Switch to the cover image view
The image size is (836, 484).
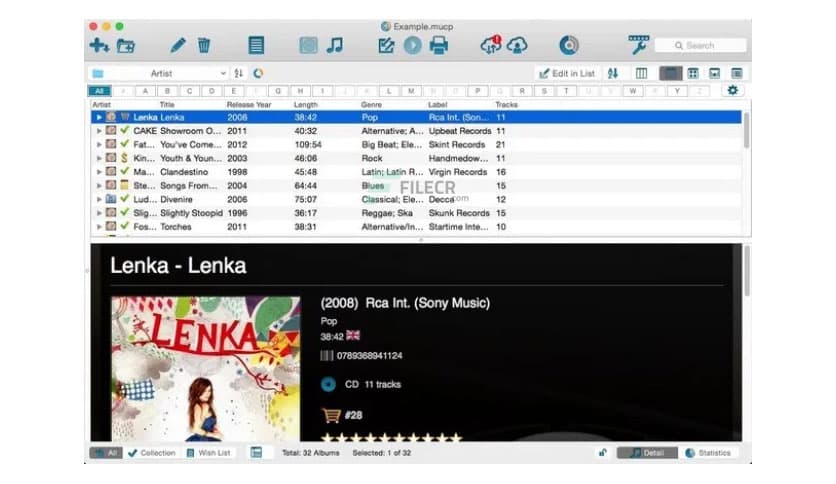(714, 74)
